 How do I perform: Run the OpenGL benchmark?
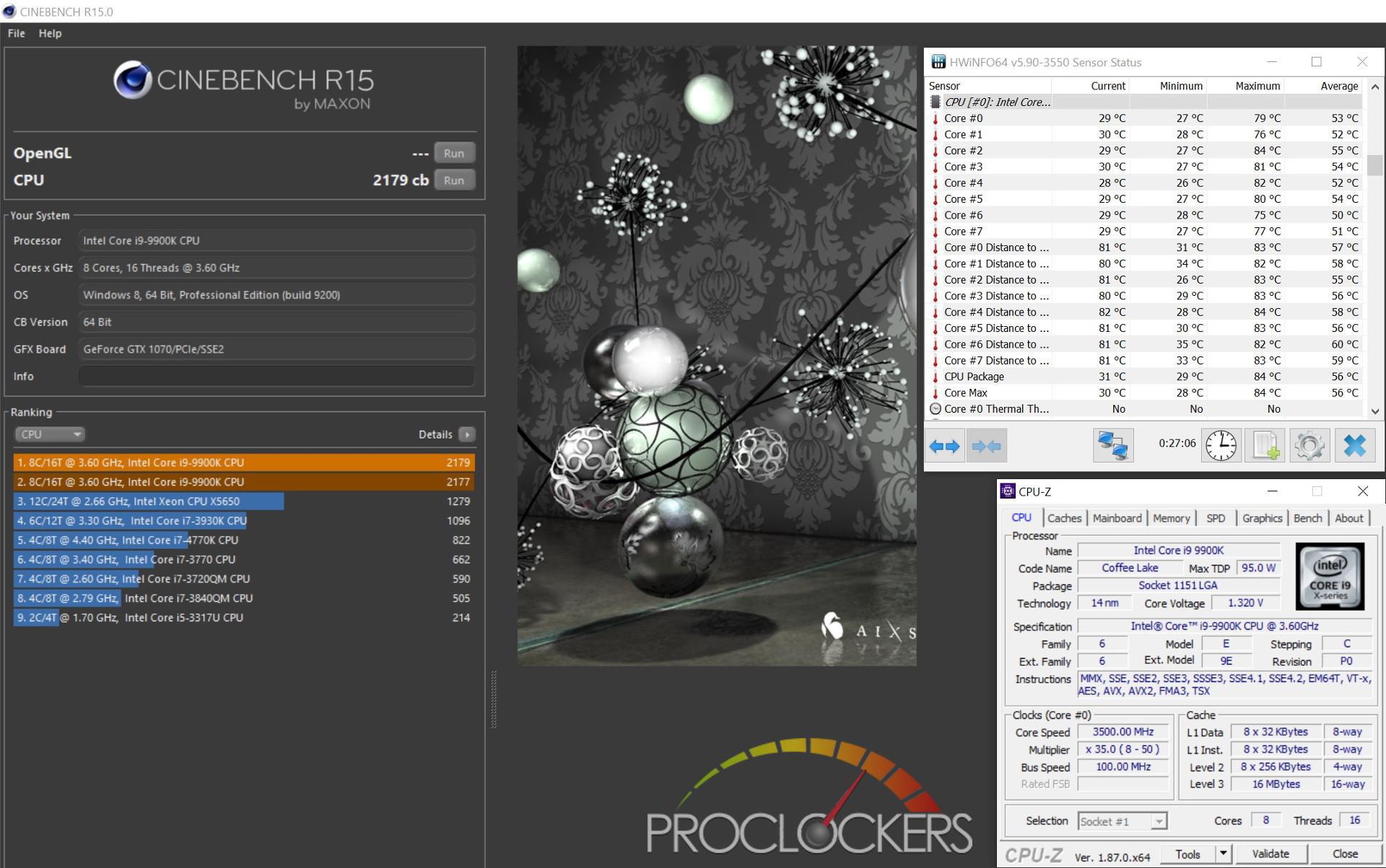tap(454, 153)
